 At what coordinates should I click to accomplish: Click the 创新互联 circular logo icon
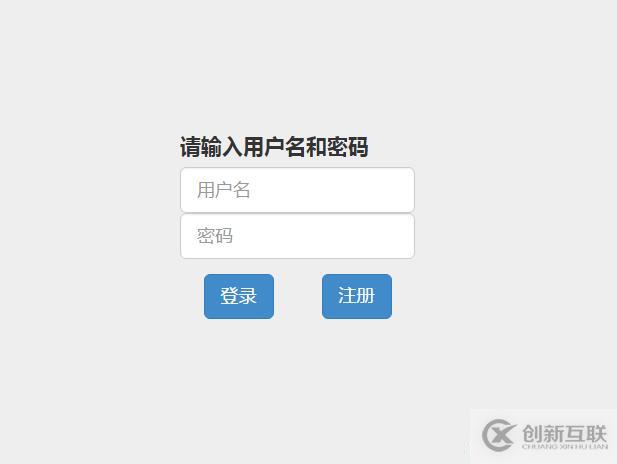pyautogui.click(x=499, y=435)
